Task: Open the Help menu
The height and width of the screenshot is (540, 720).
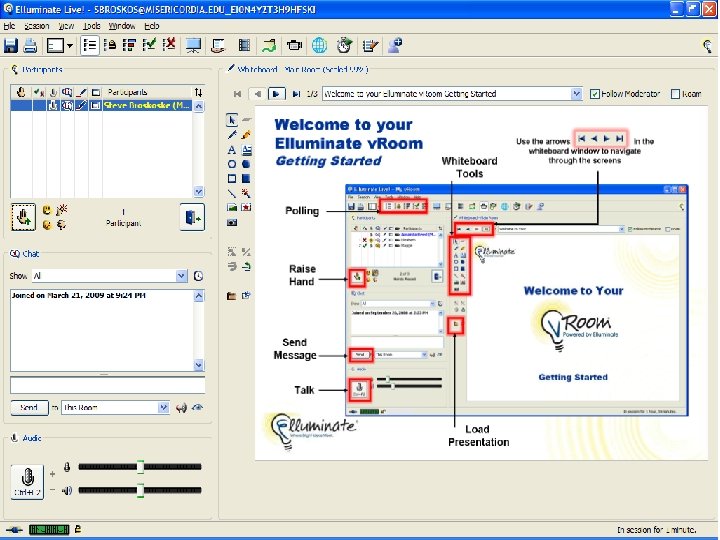Action: [152, 26]
